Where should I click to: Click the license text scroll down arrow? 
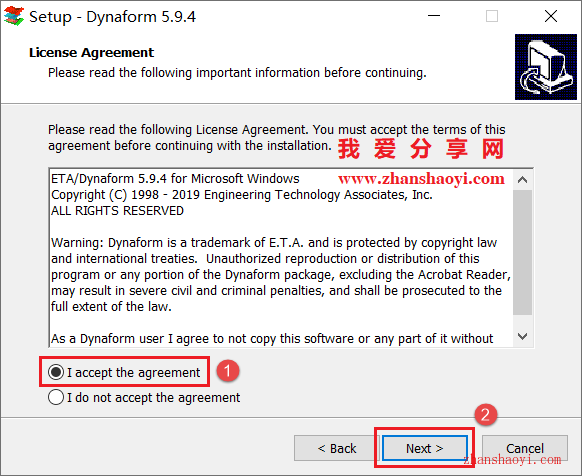(x=523, y=336)
